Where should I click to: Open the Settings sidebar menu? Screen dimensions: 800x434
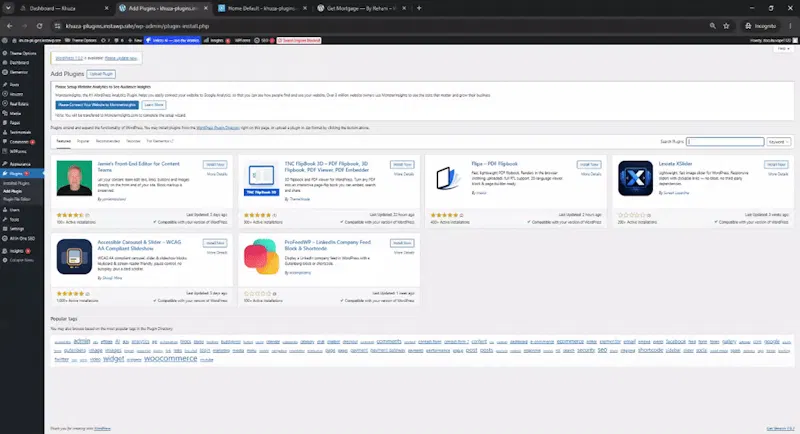click(x=17, y=229)
